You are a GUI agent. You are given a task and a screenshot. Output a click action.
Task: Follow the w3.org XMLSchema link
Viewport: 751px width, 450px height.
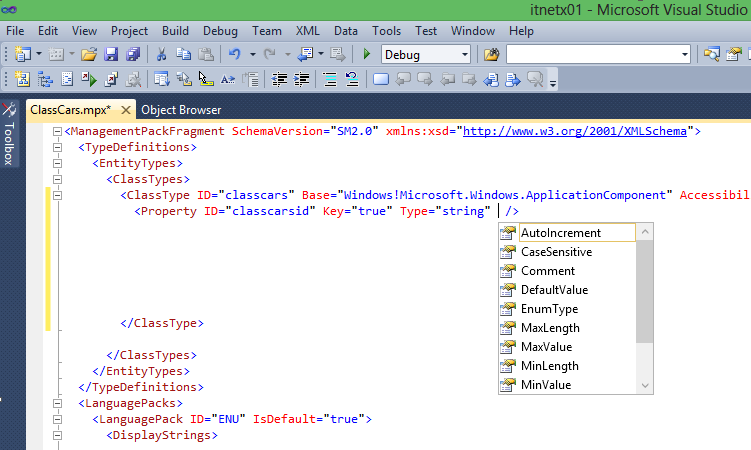[x=578, y=131]
